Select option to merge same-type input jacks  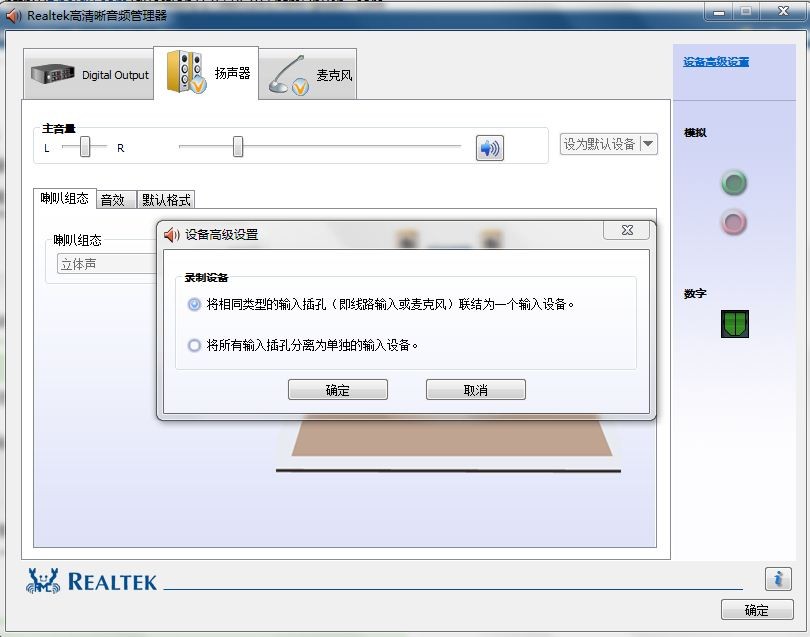pos(194,304)
